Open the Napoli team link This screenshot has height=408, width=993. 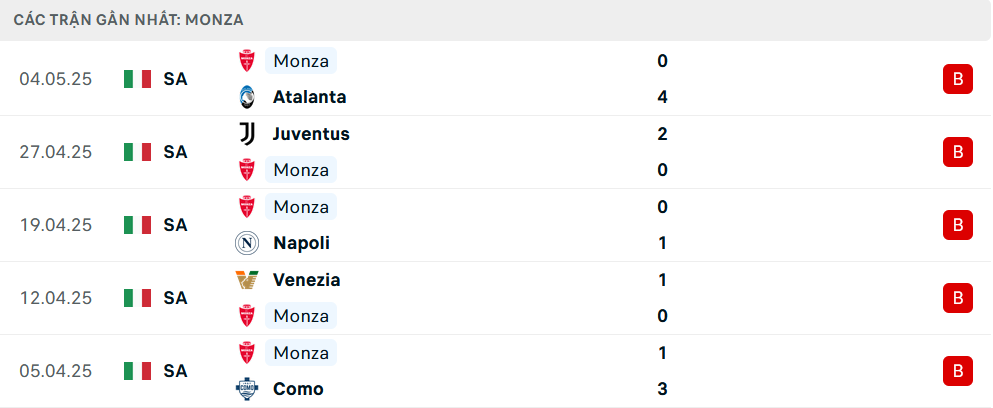point(301,243)
